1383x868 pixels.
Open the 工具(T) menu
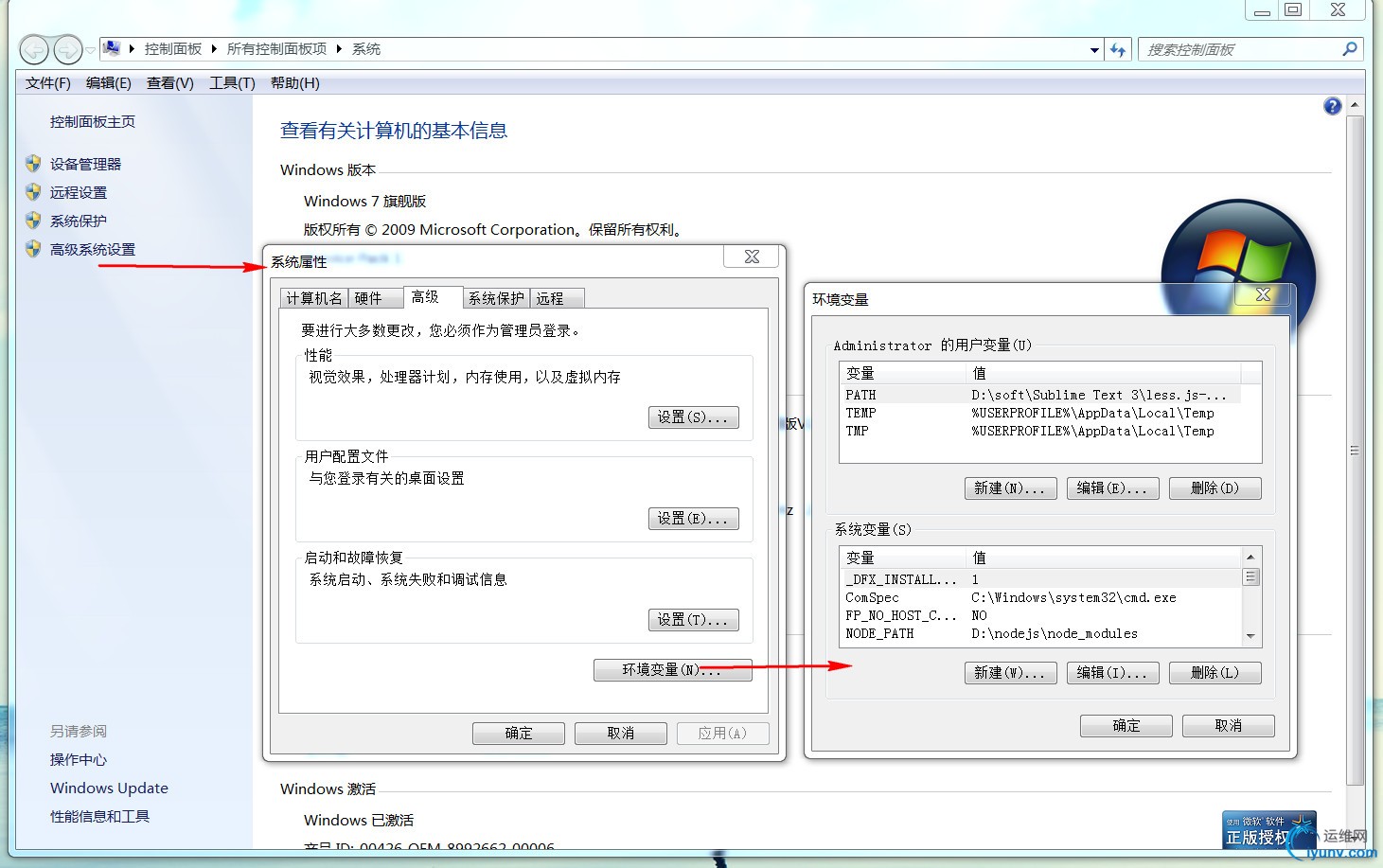click(232, 83)
